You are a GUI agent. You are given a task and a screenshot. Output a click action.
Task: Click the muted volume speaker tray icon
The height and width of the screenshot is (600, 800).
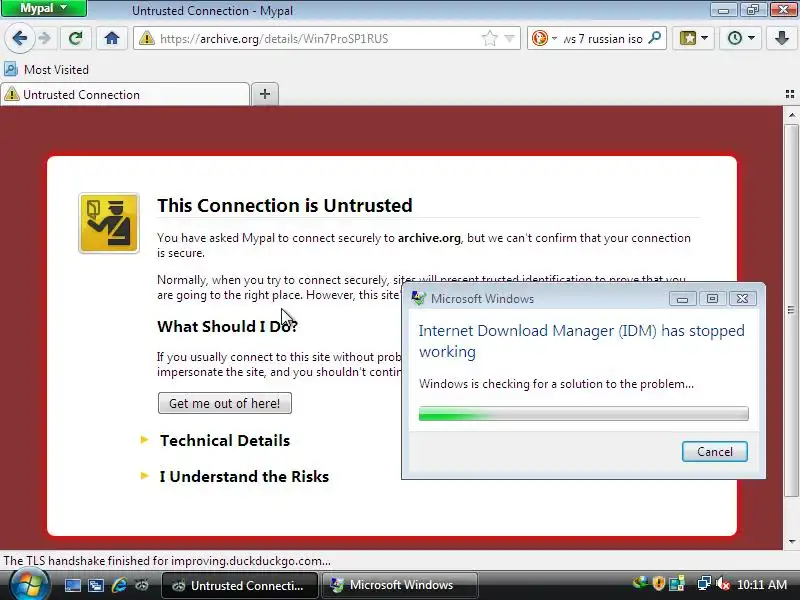click(x=722, y=583)
